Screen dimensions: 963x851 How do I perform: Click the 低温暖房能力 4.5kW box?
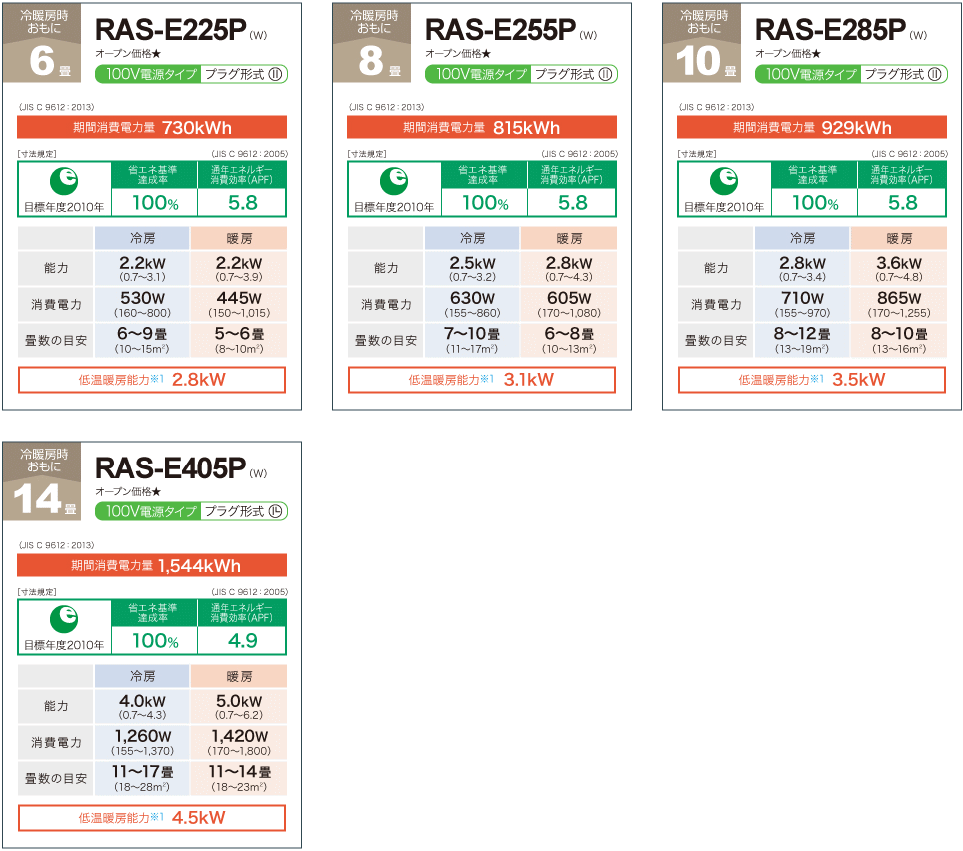(x=152, y=818)
